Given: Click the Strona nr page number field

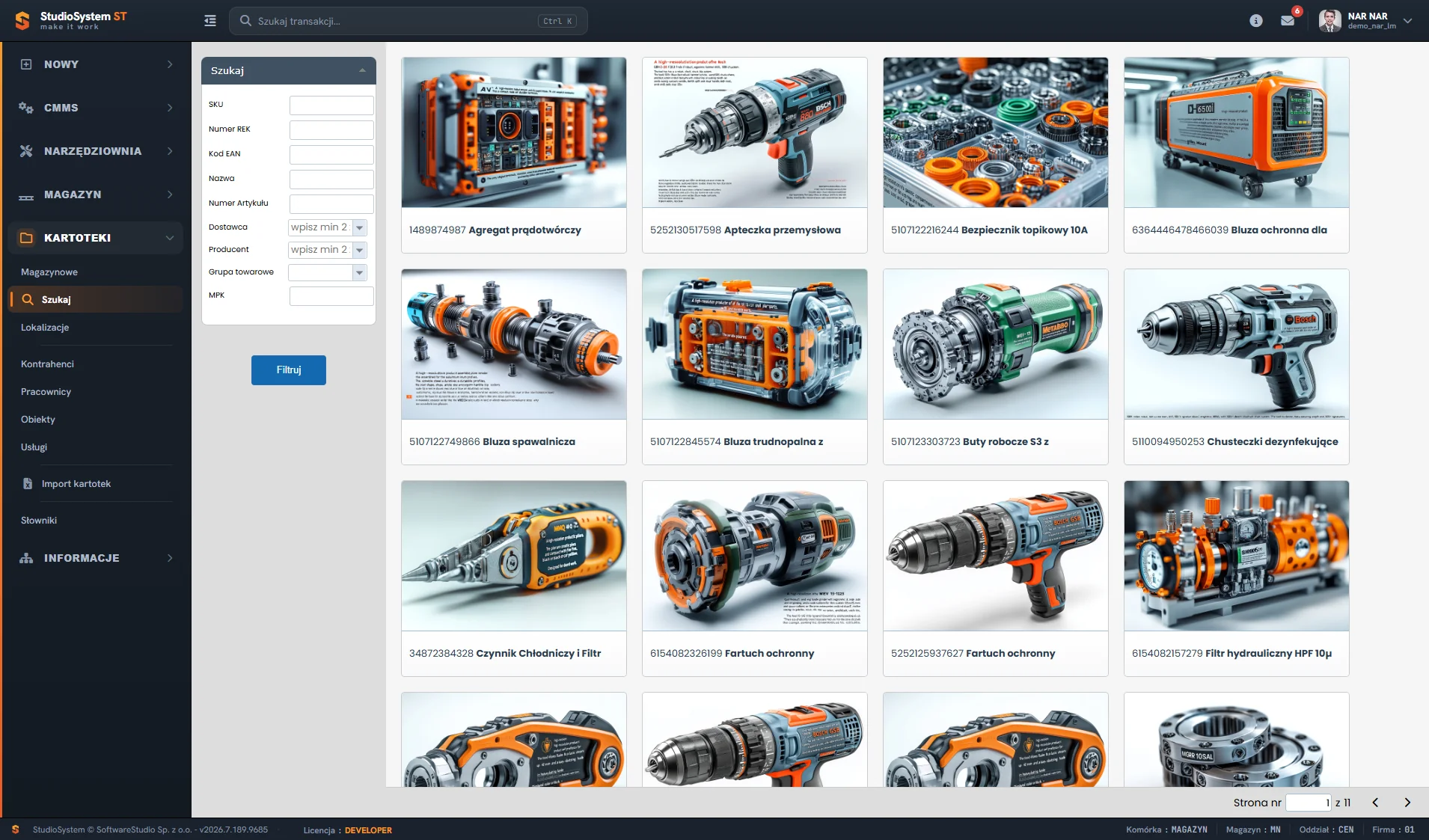Looking at the screenshot, I should coord(1309,803).
